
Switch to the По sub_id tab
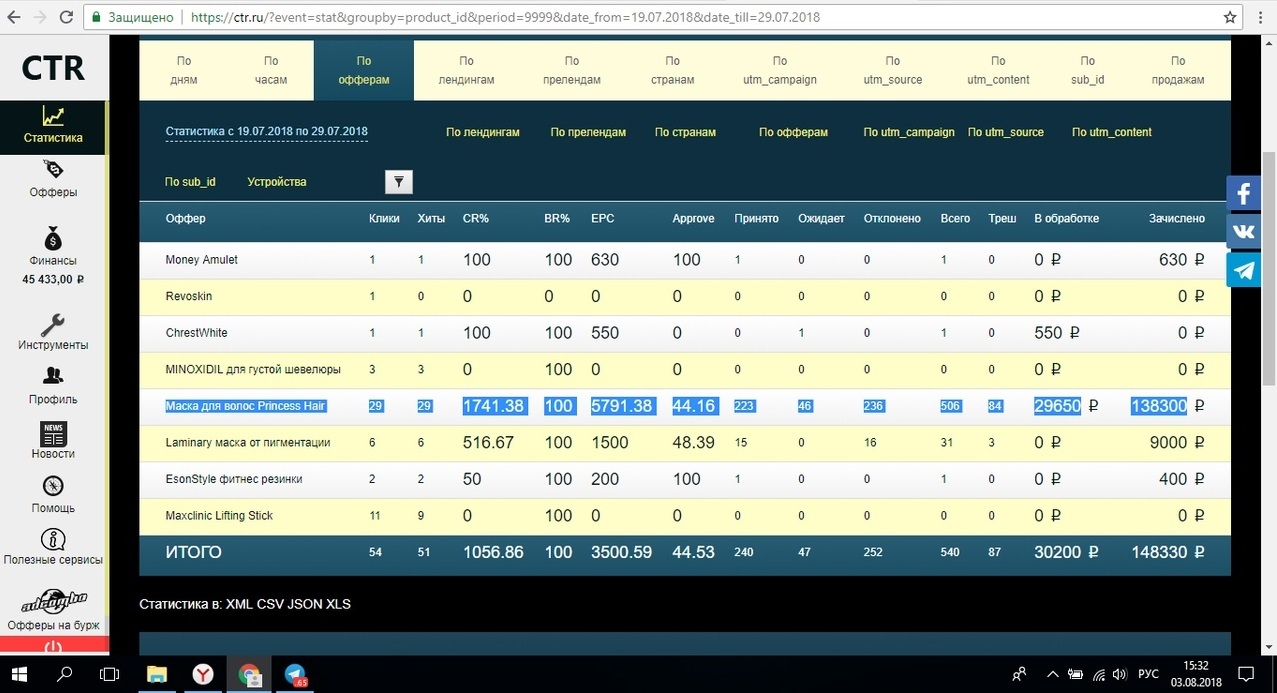1087,70
